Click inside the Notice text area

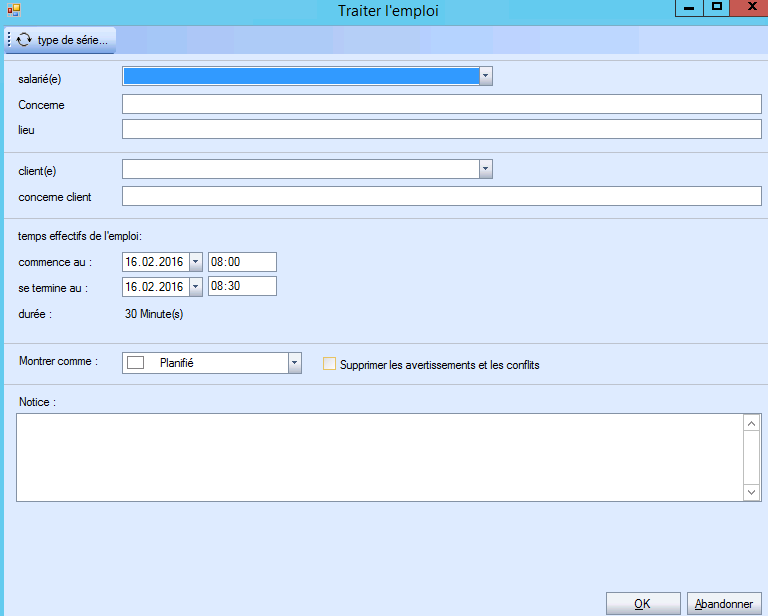380,456
